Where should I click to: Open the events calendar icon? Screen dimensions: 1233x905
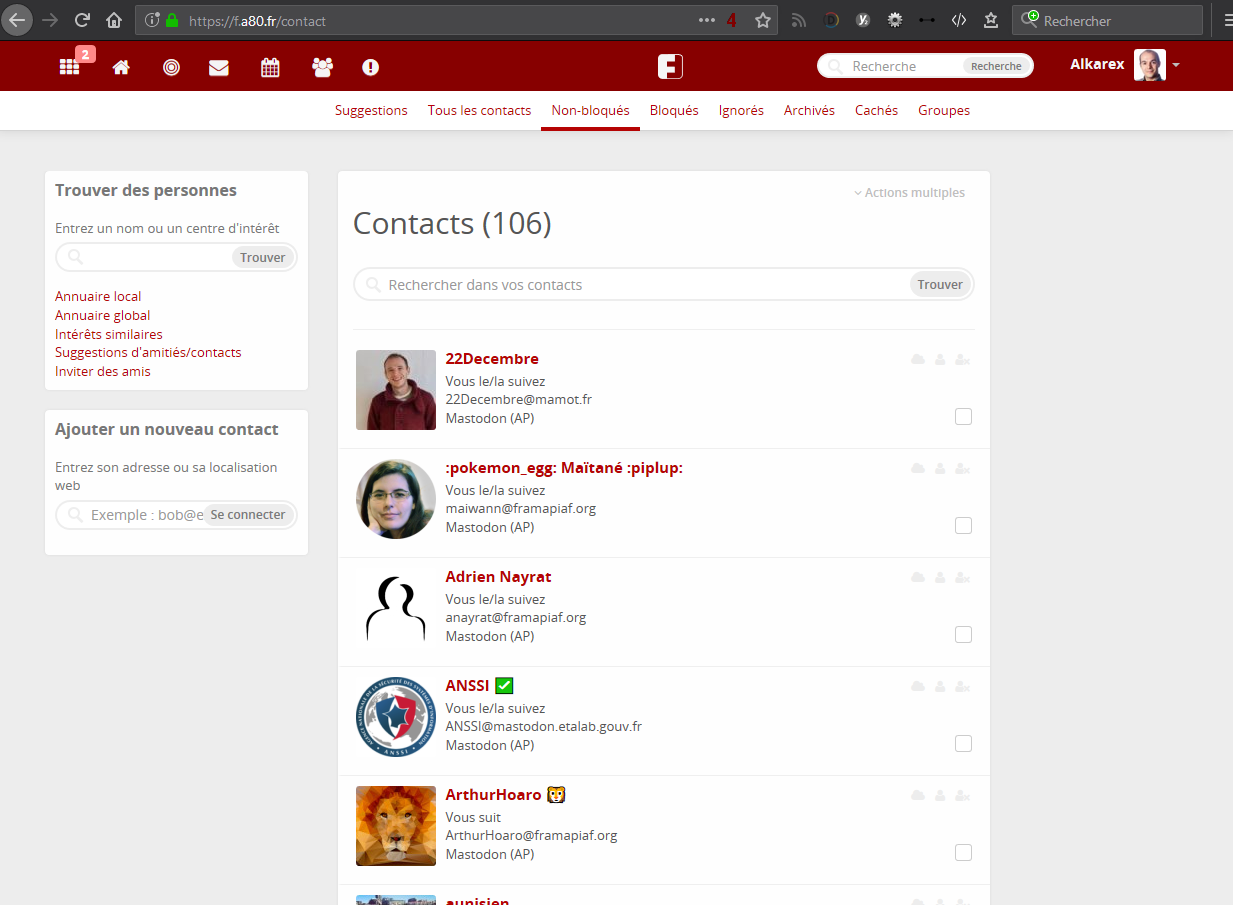click(x=270, y=66)
